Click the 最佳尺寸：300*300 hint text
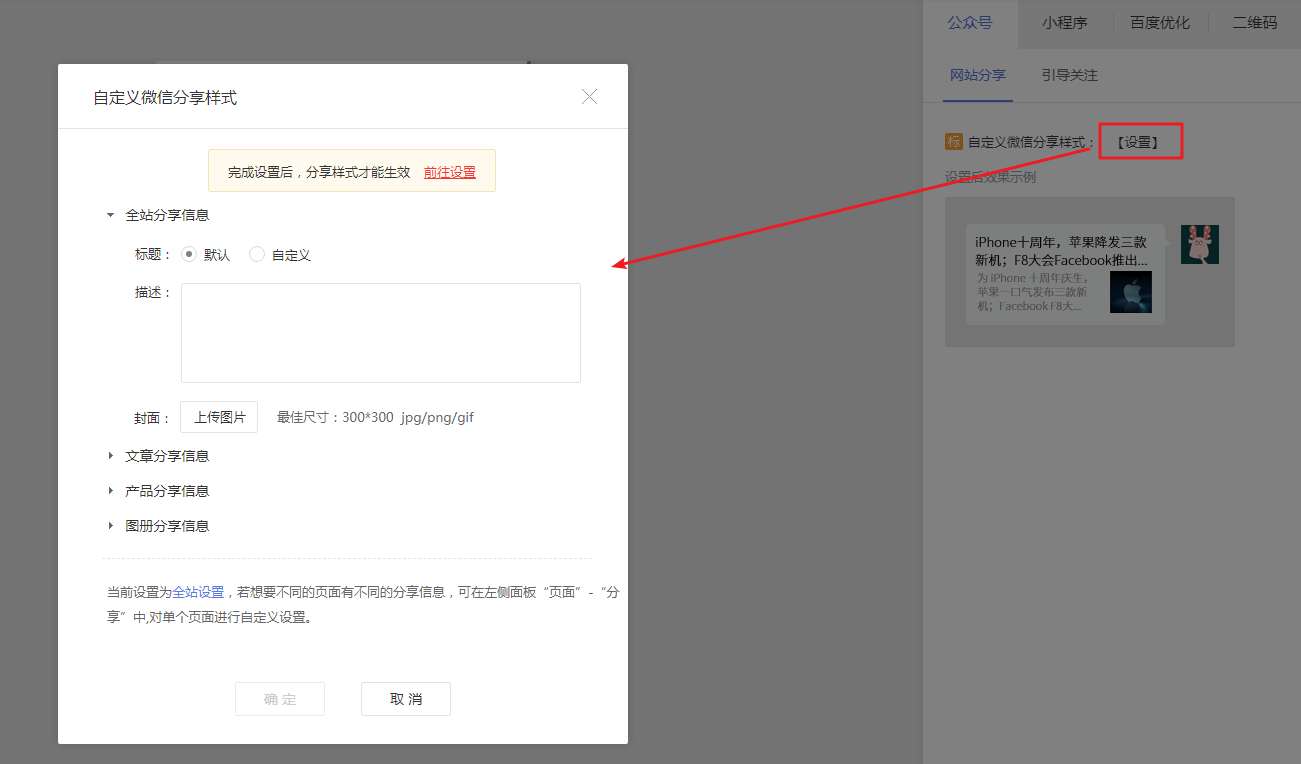This screenshot has height=764, width=1301. click(x=375, y=417)
